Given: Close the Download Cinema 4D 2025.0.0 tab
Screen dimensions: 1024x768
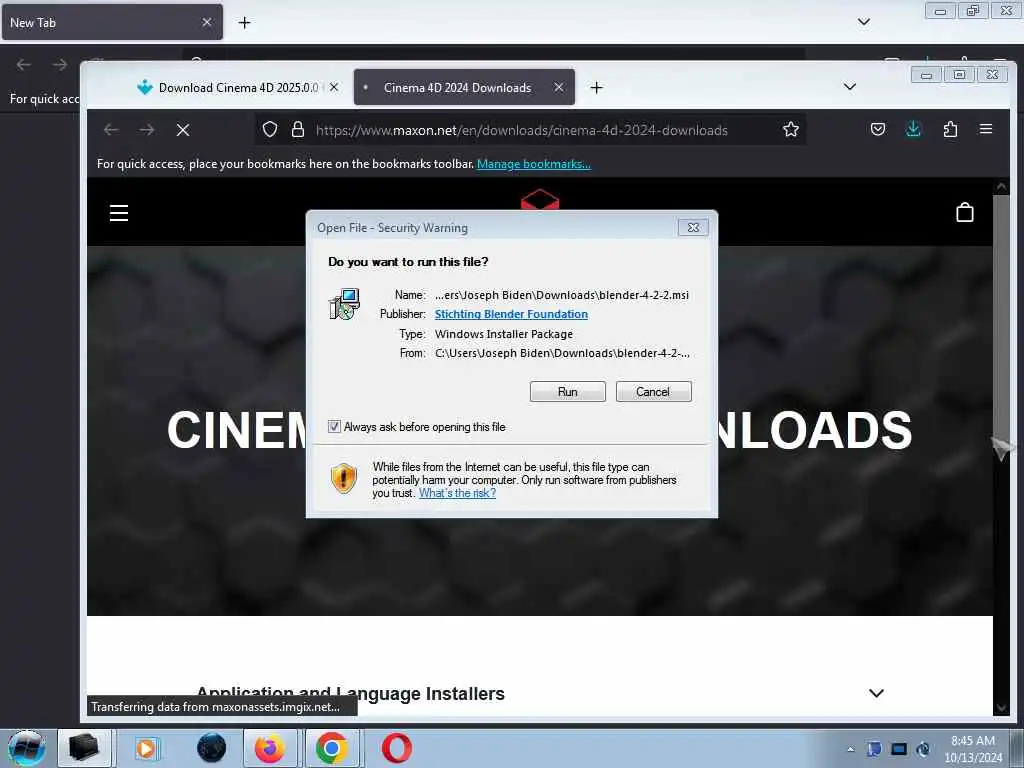Looking at the screenshot, I should [334, 87].
